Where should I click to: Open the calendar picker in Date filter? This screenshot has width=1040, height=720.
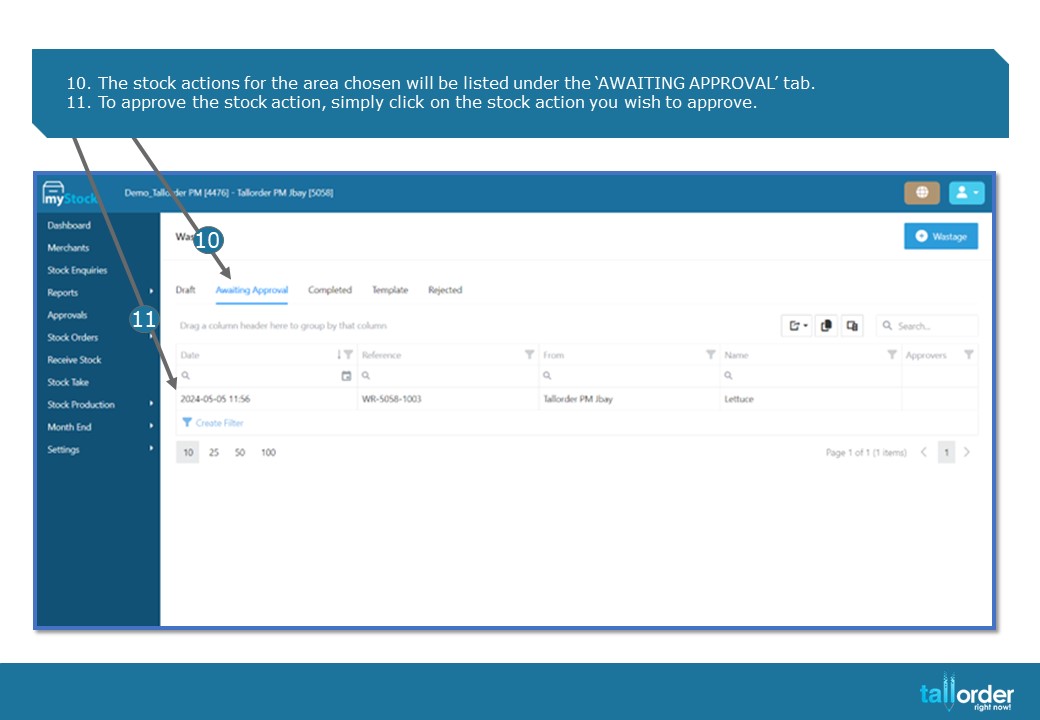346,376
